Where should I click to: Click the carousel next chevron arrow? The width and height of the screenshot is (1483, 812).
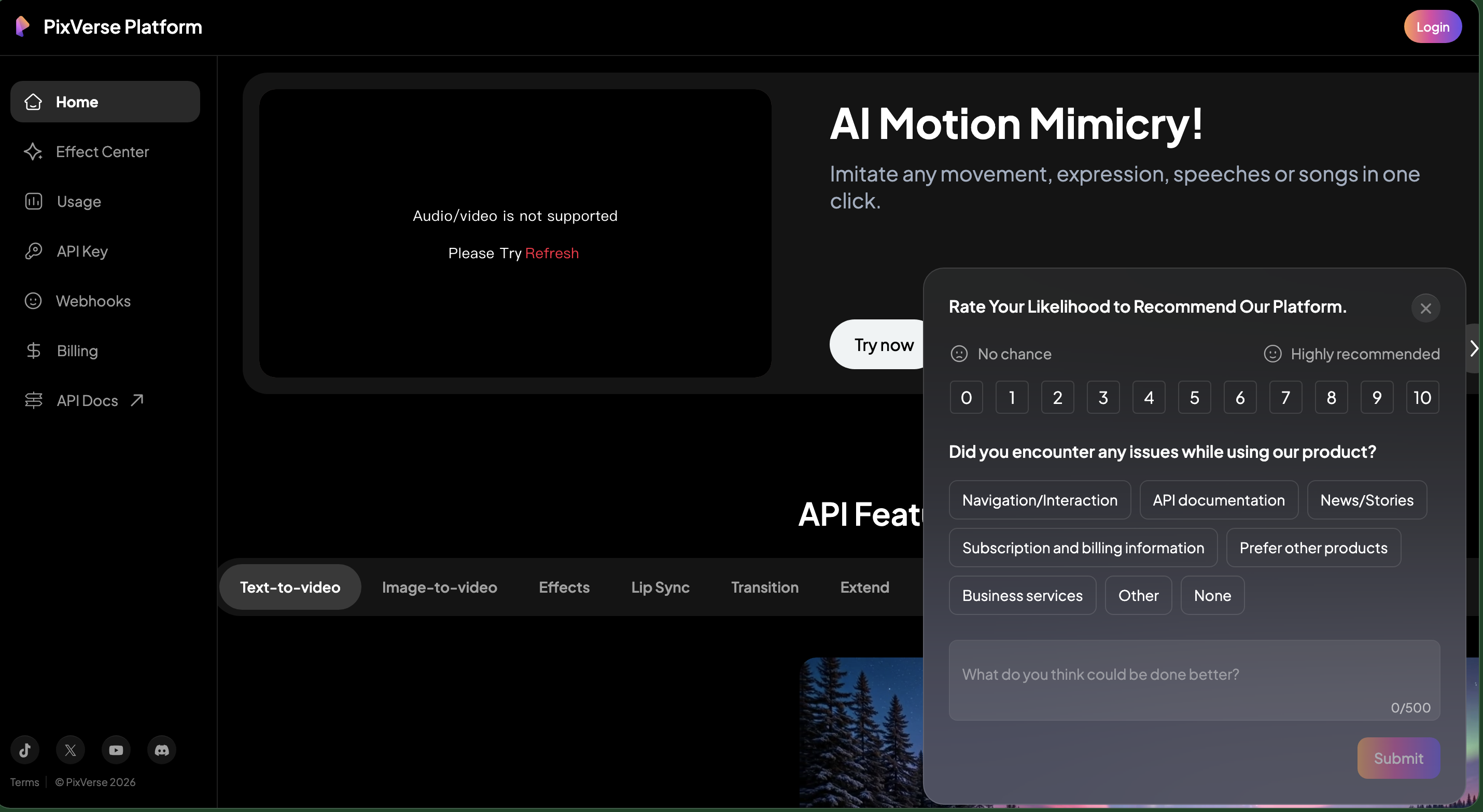click(x=1473, y=348)
